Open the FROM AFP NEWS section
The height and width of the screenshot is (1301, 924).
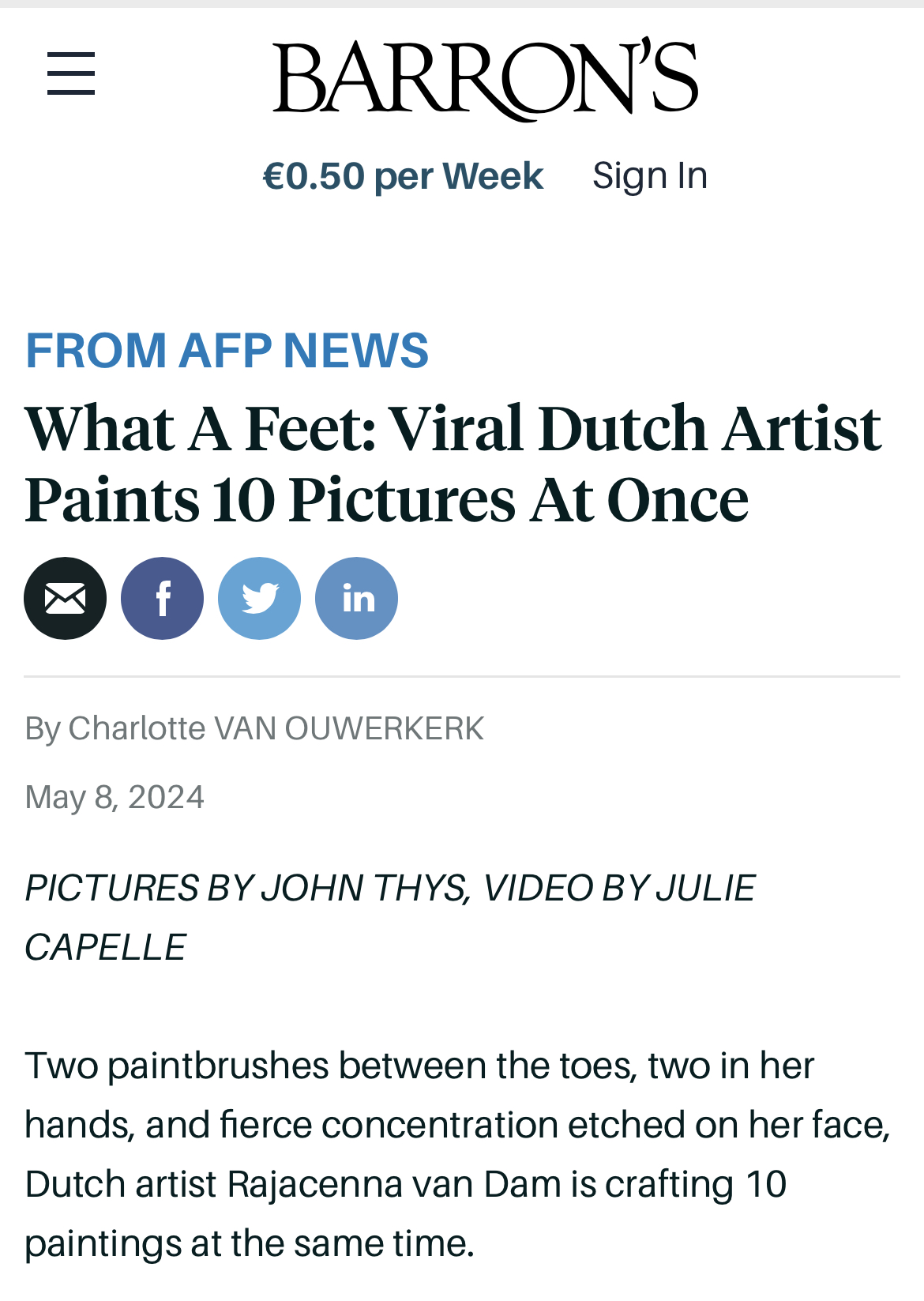point(227,350)
